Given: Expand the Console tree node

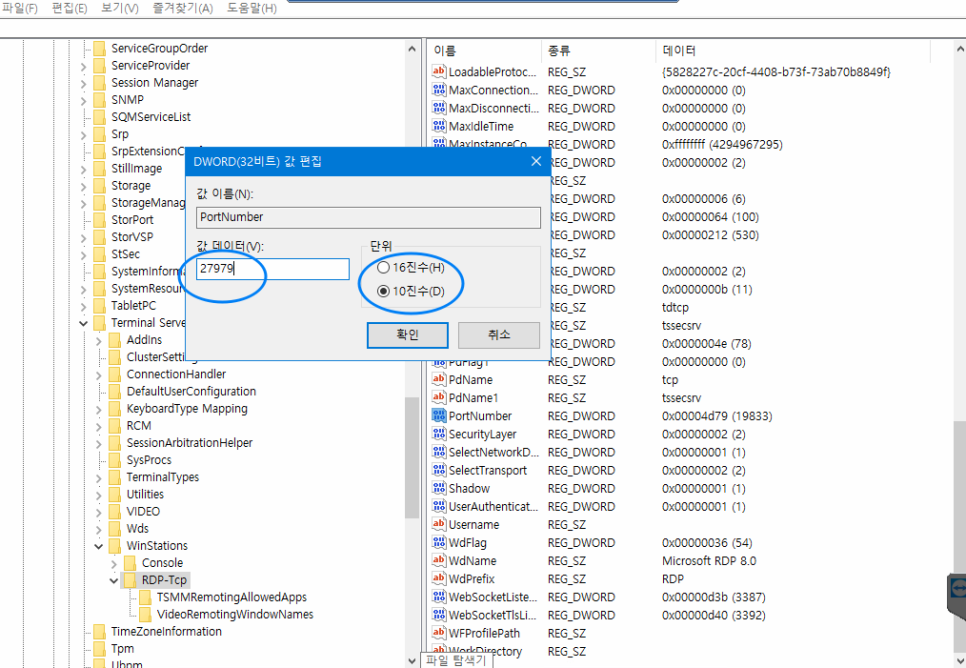Looking at the screenshot, I should click(x=114, y=563).
